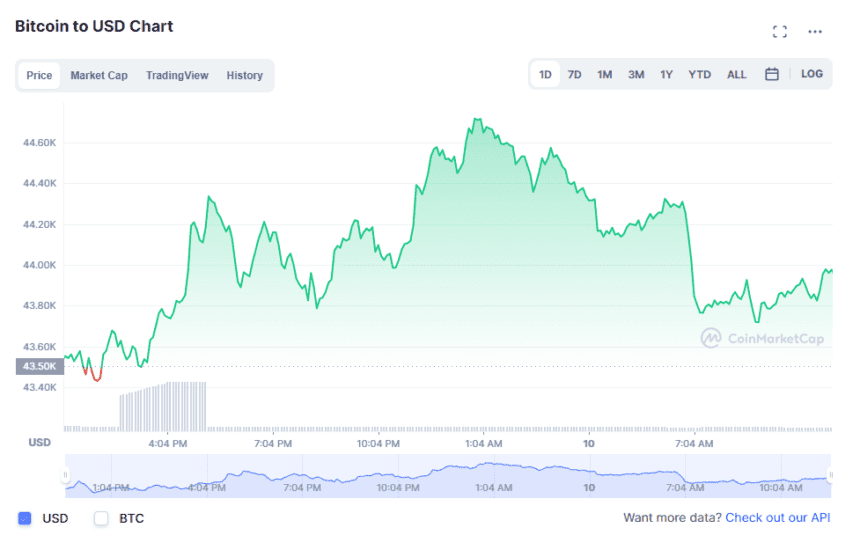Follow the Check out our API link
This screenshot has height=550, width=860.
[x=777, y=518]
